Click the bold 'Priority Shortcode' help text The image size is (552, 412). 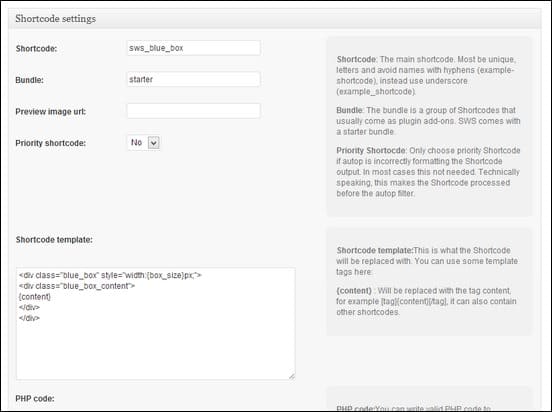click(x=371, y=150)
